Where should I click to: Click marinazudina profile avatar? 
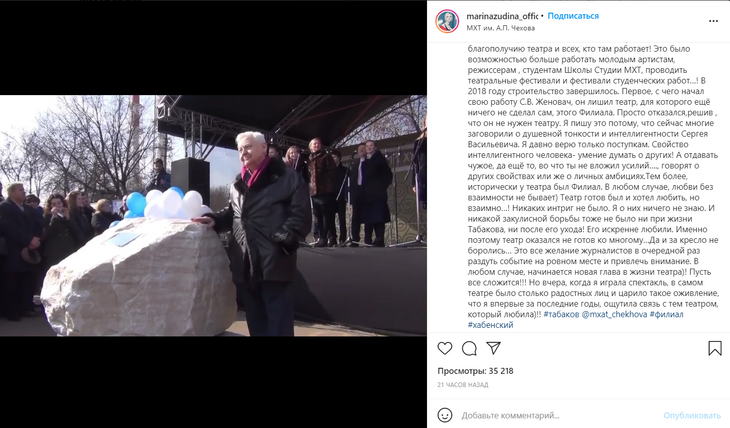pos(447,21)
